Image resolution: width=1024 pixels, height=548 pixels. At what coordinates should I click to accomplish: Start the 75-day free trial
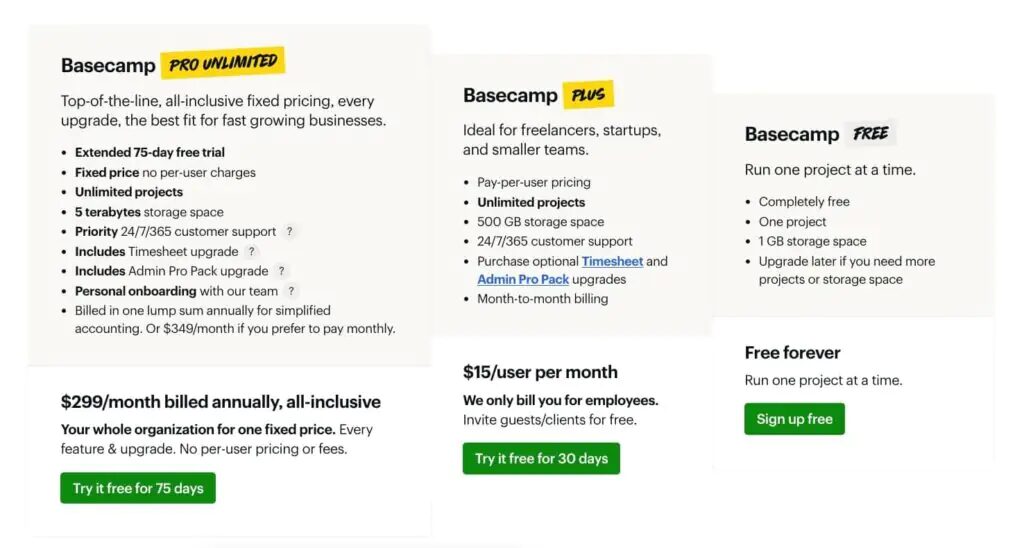[x=138, y=488]
